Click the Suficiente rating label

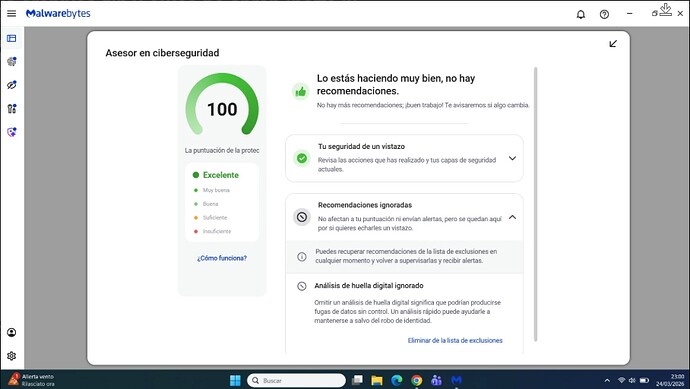pos(215,218)
